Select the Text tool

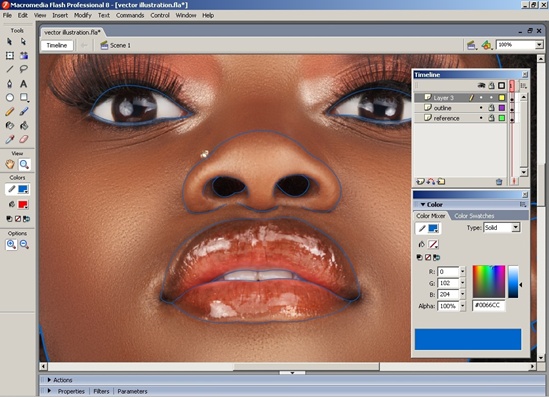coord(23,84)
